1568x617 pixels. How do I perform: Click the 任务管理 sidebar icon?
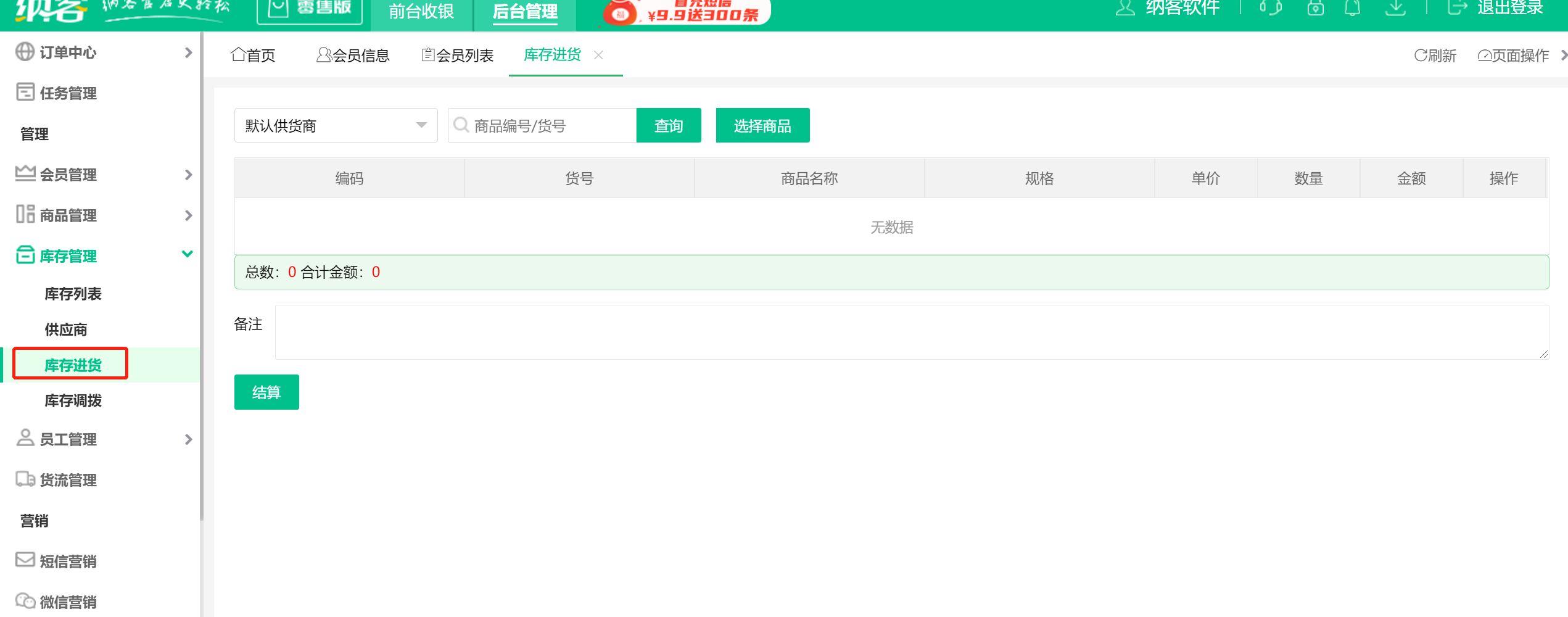click(25, 93)
